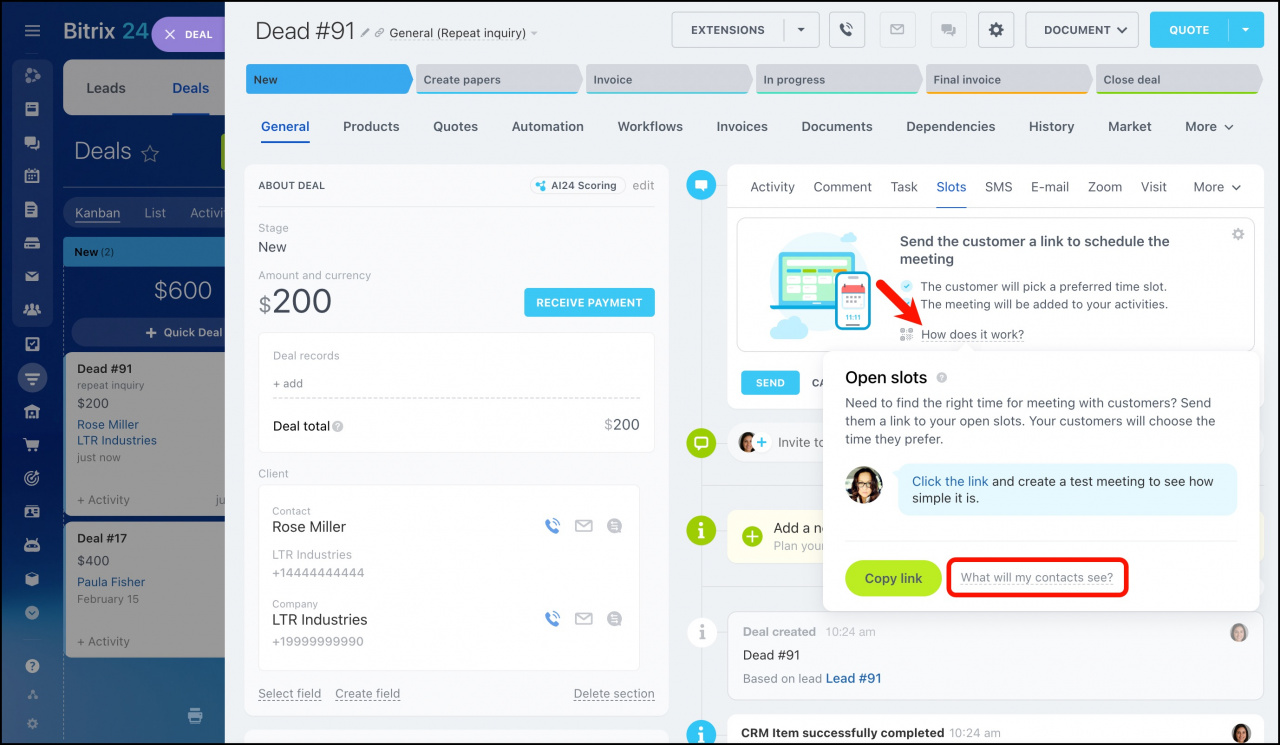Edit deal title with the pencil icon
Screen dimensions: 1280x745
coord(365,33)
